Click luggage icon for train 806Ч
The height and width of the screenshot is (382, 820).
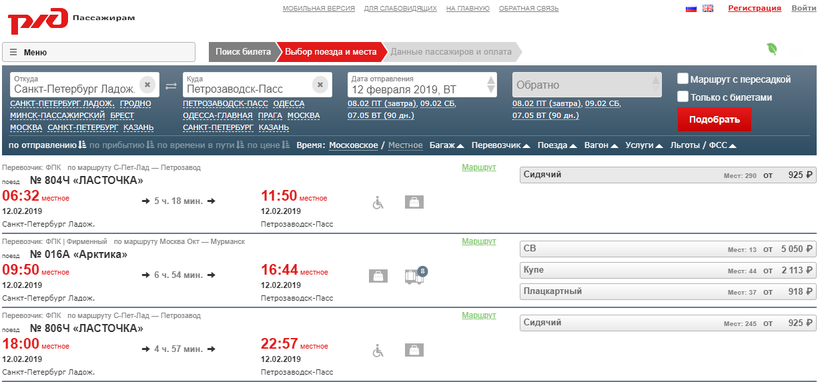414,350
